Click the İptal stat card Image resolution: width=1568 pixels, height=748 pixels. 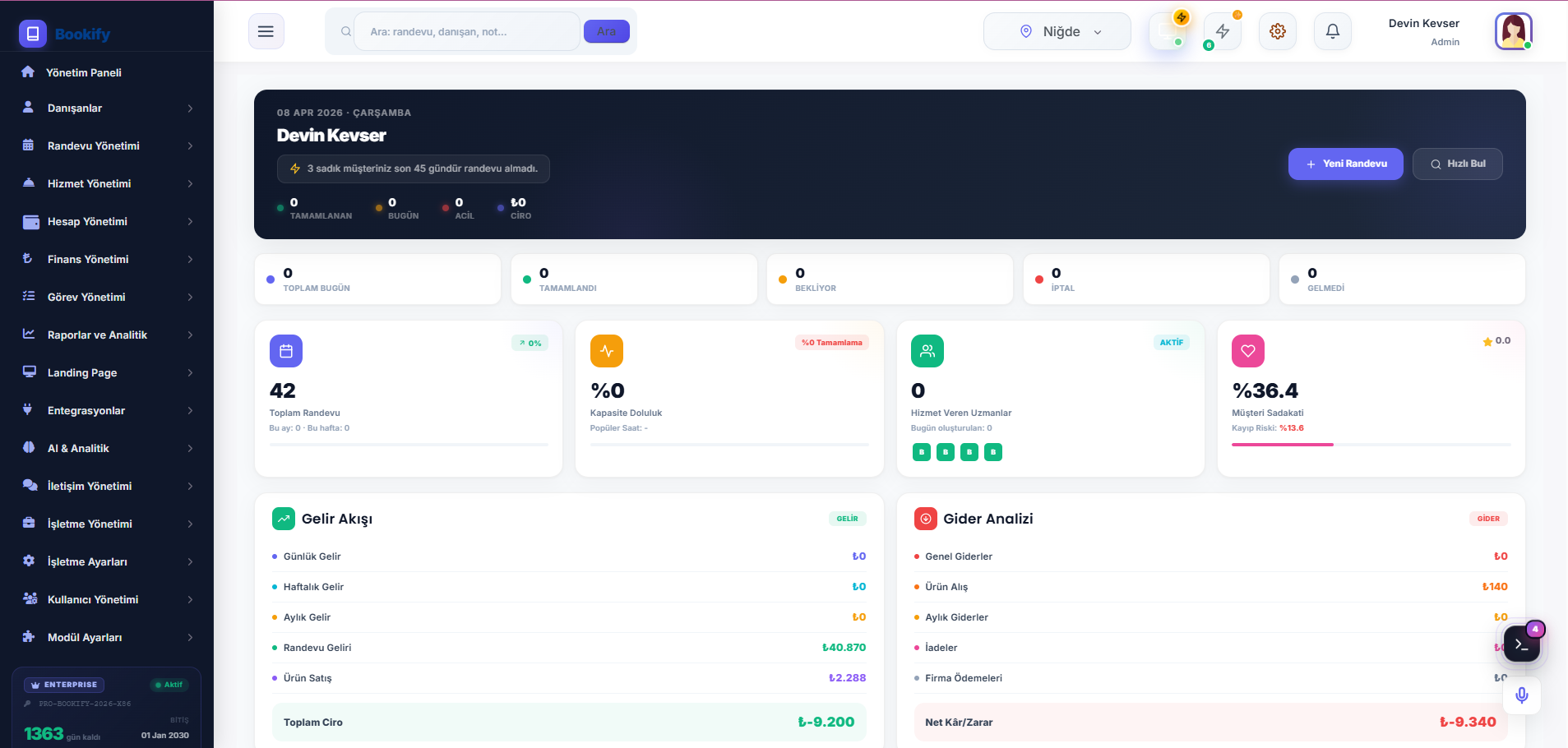tap(1145, 279)
